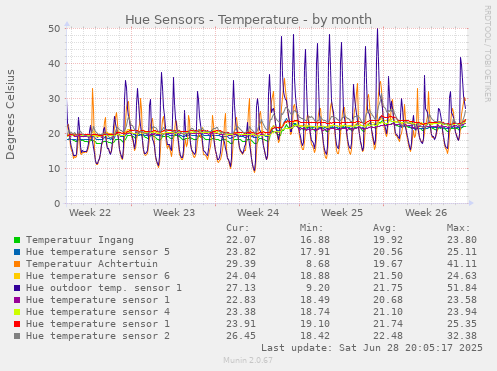Select the 'Hue temperature sensor 4' label
The image size is (497, 371).
click(x=98, y=312)
